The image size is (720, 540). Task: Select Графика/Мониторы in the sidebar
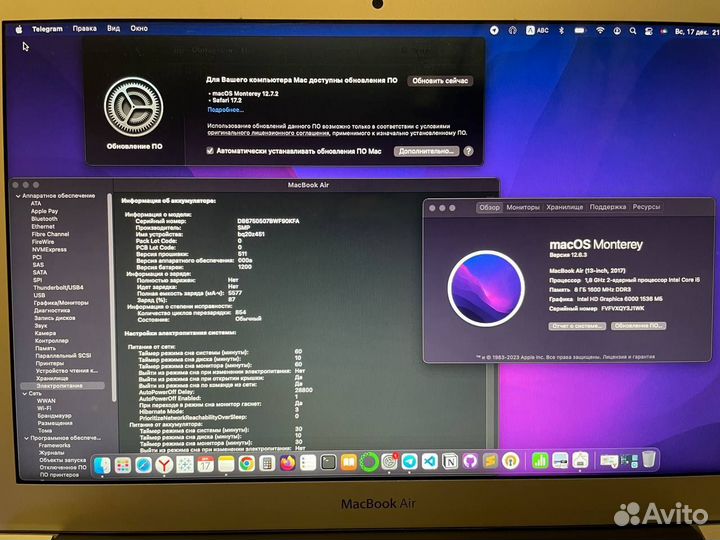pyautogui.click(x=61, y=303)
